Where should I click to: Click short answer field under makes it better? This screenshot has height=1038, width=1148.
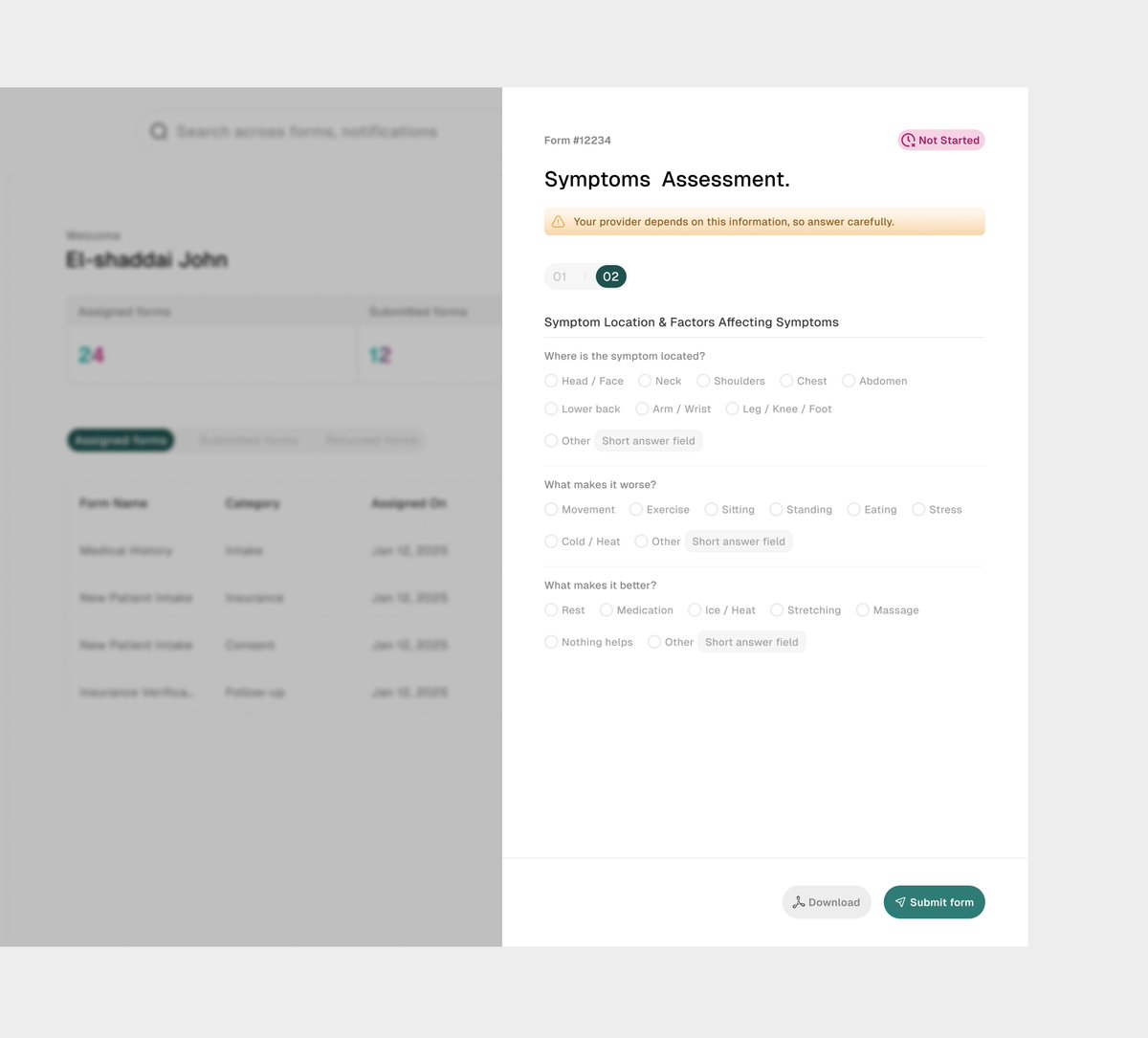point(752,642)
